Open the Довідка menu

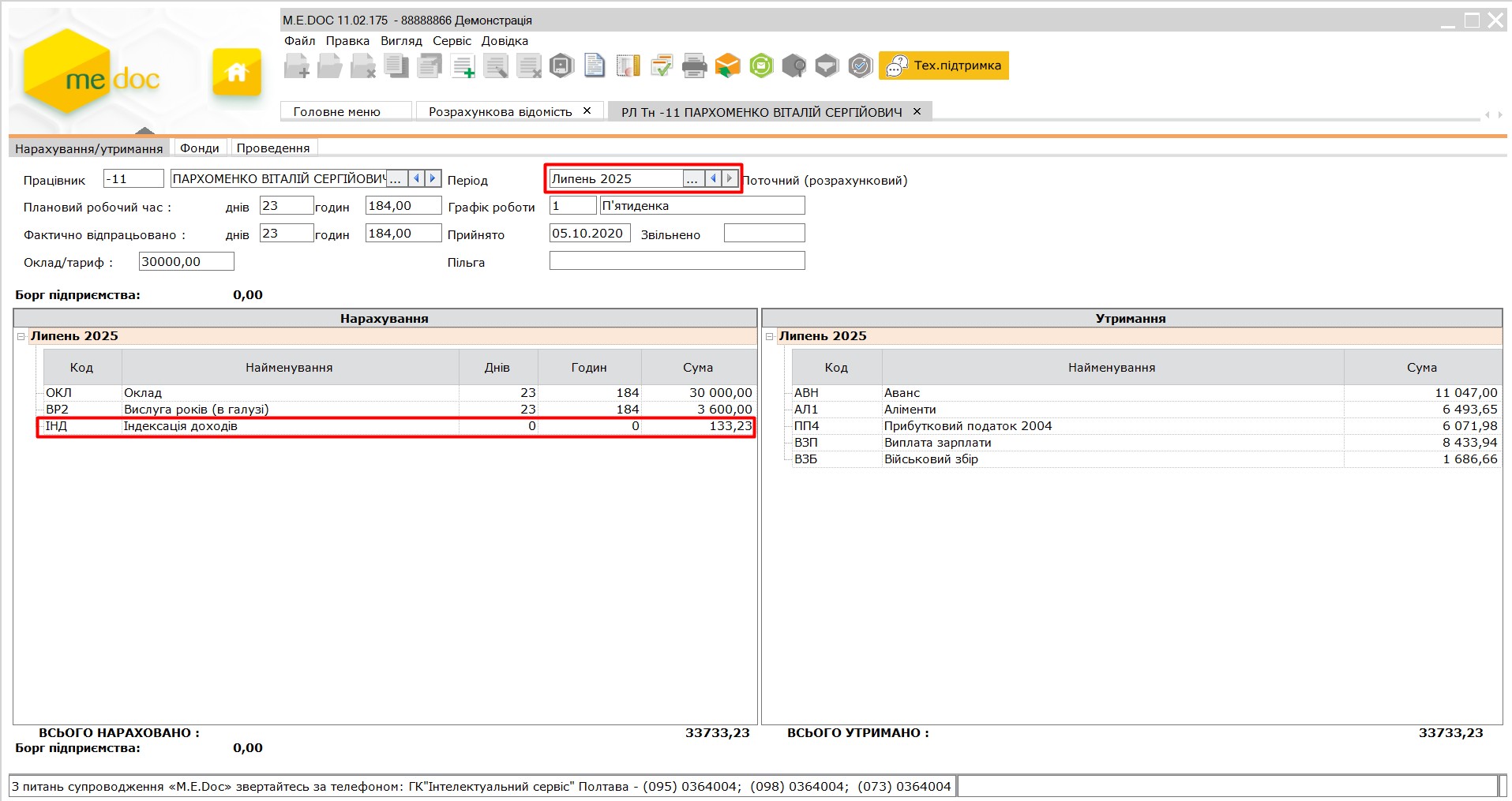(x=505, y=41)
